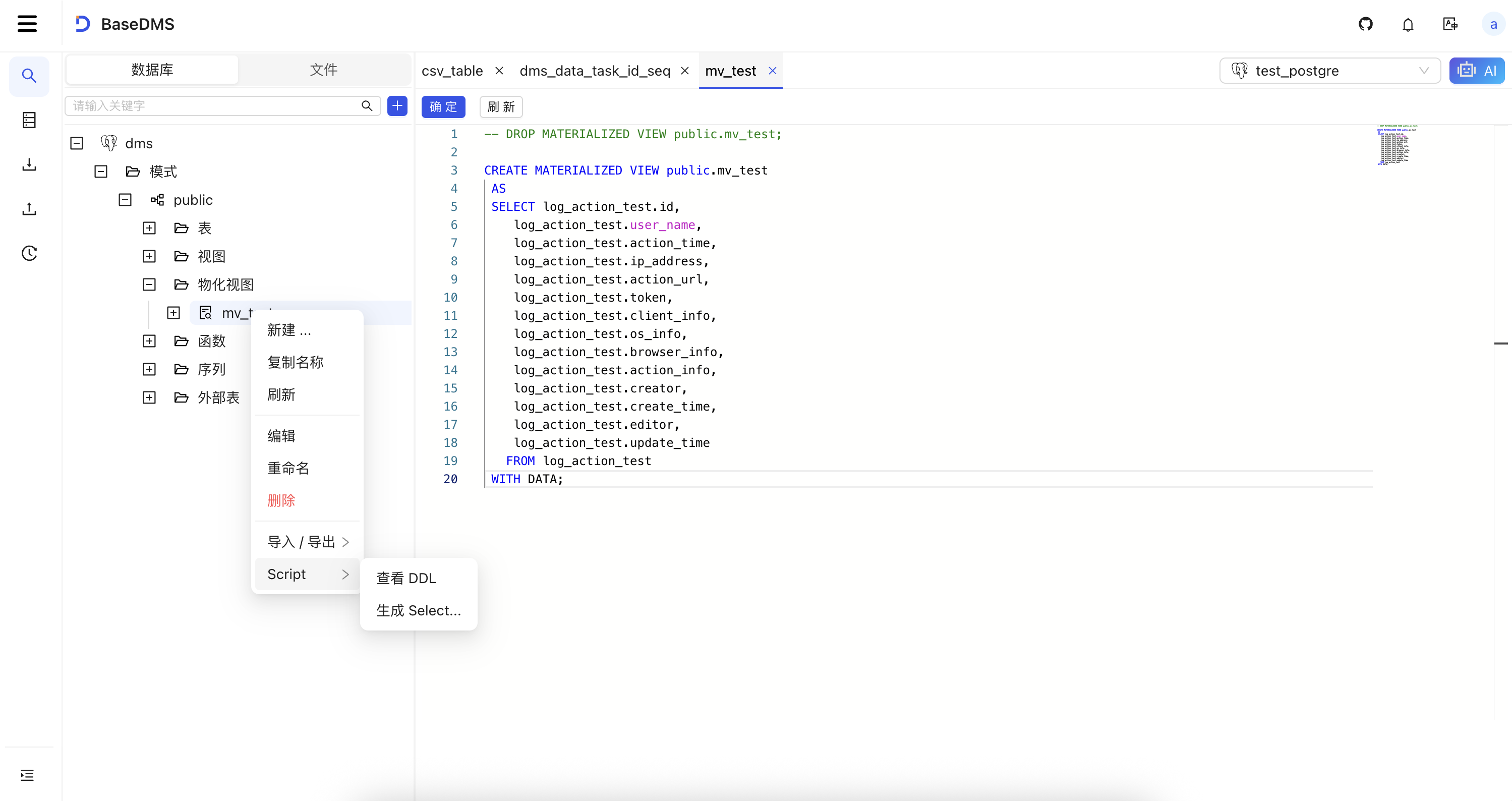Screen dimensions: 1512x801
Task: Click the notification bell icon
Action: [x=1408, y=24]
